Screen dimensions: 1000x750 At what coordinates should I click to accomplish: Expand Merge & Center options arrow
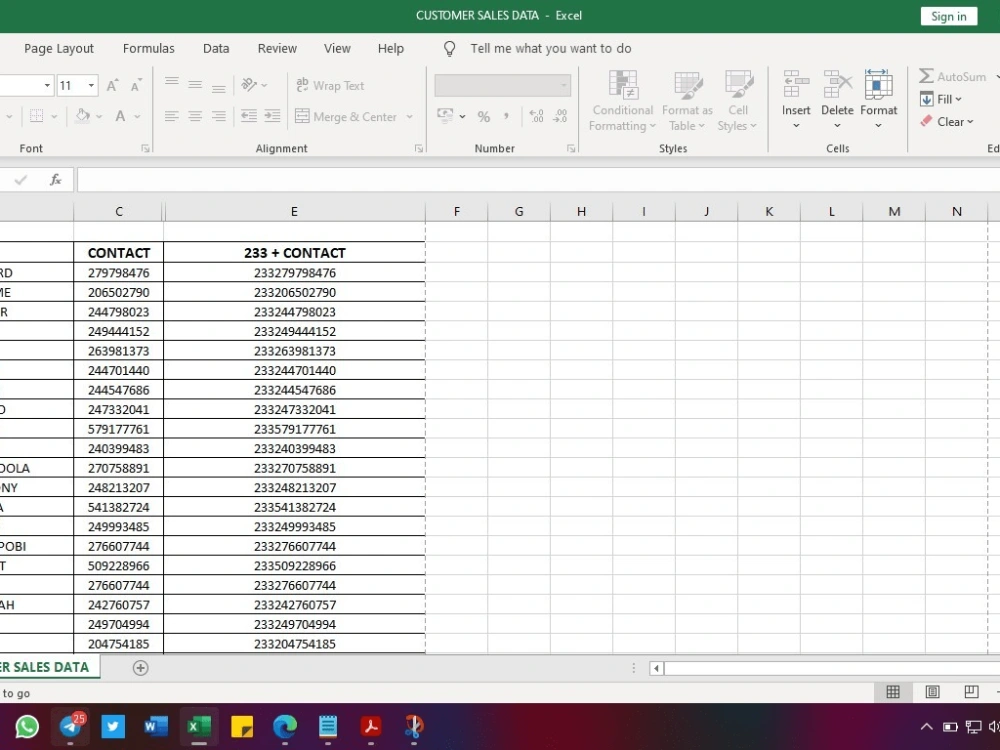point(409,117)
